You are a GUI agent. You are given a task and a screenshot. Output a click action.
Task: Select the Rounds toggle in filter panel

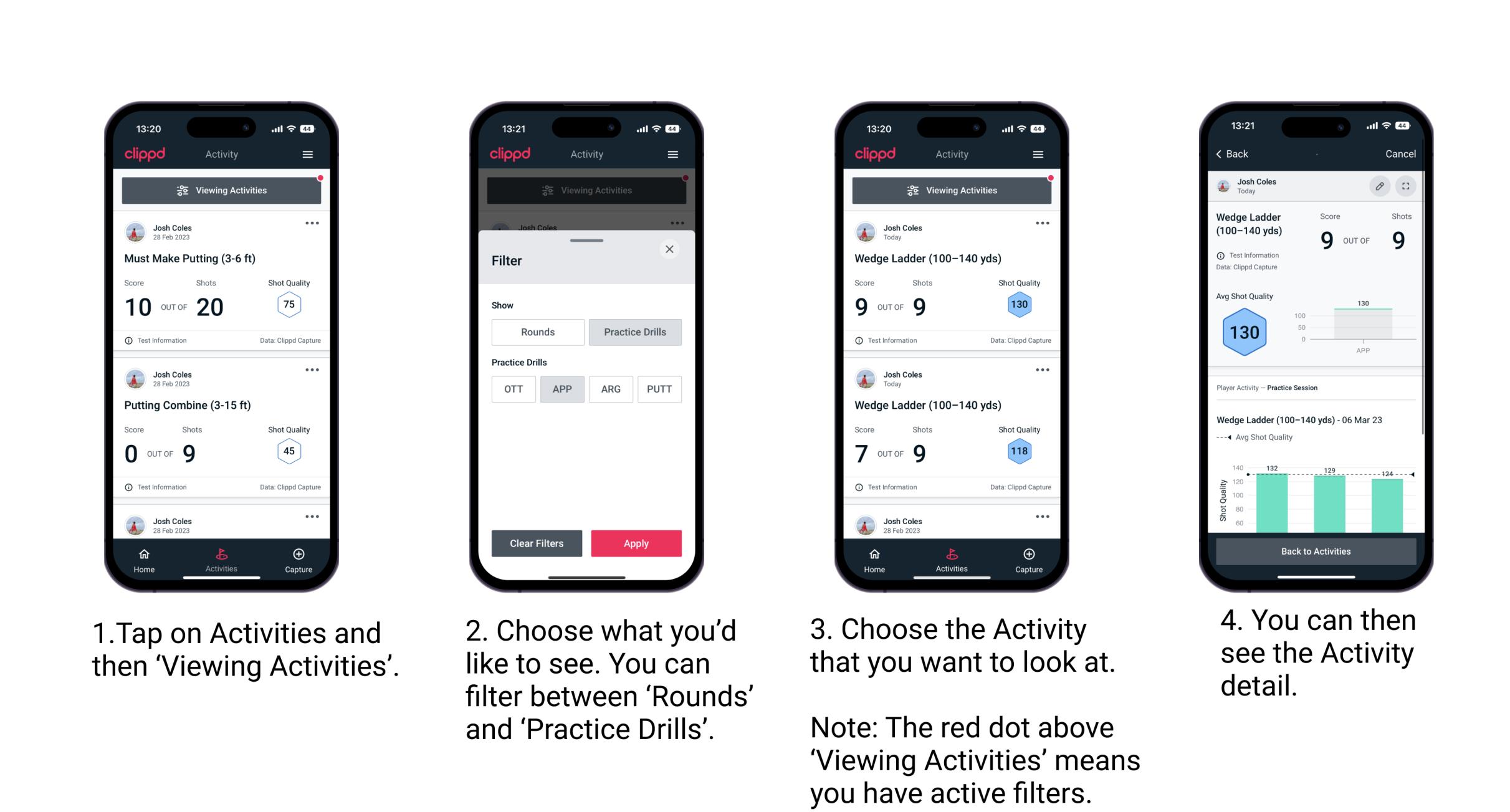click(x=537, y=332)
